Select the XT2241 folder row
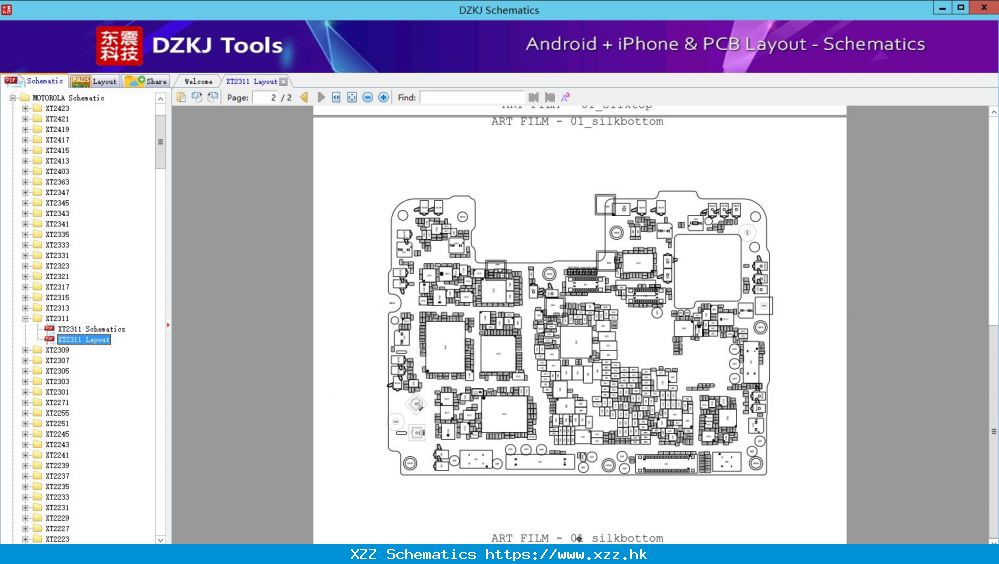The height and width of the screenshot is (564, 999). [57, 455]
